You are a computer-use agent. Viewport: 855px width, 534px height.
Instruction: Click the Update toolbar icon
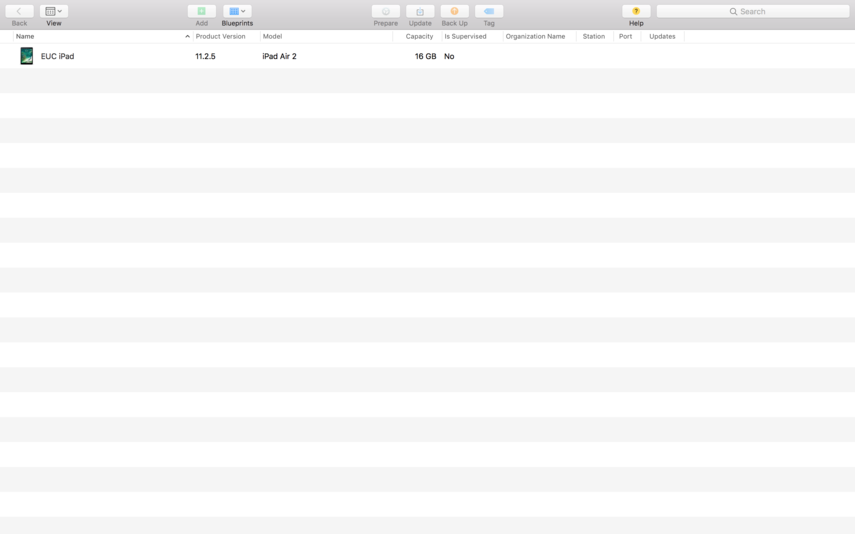420,11
